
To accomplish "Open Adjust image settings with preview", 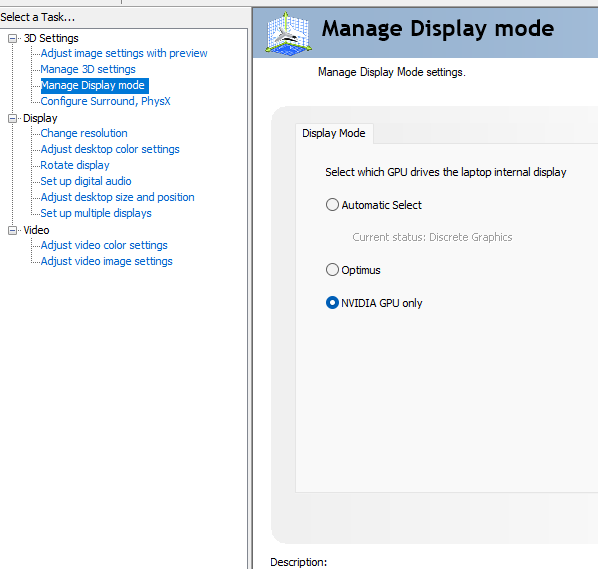I will coord(124,53).
